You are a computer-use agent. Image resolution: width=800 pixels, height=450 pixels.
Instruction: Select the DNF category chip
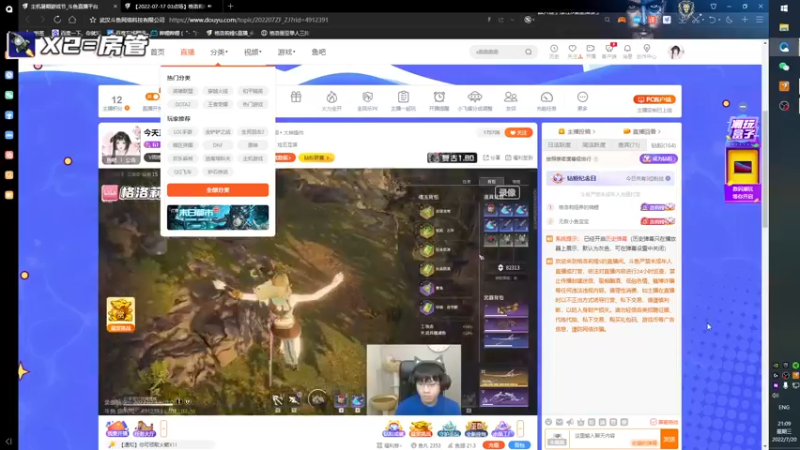click(x=217, y=145)
